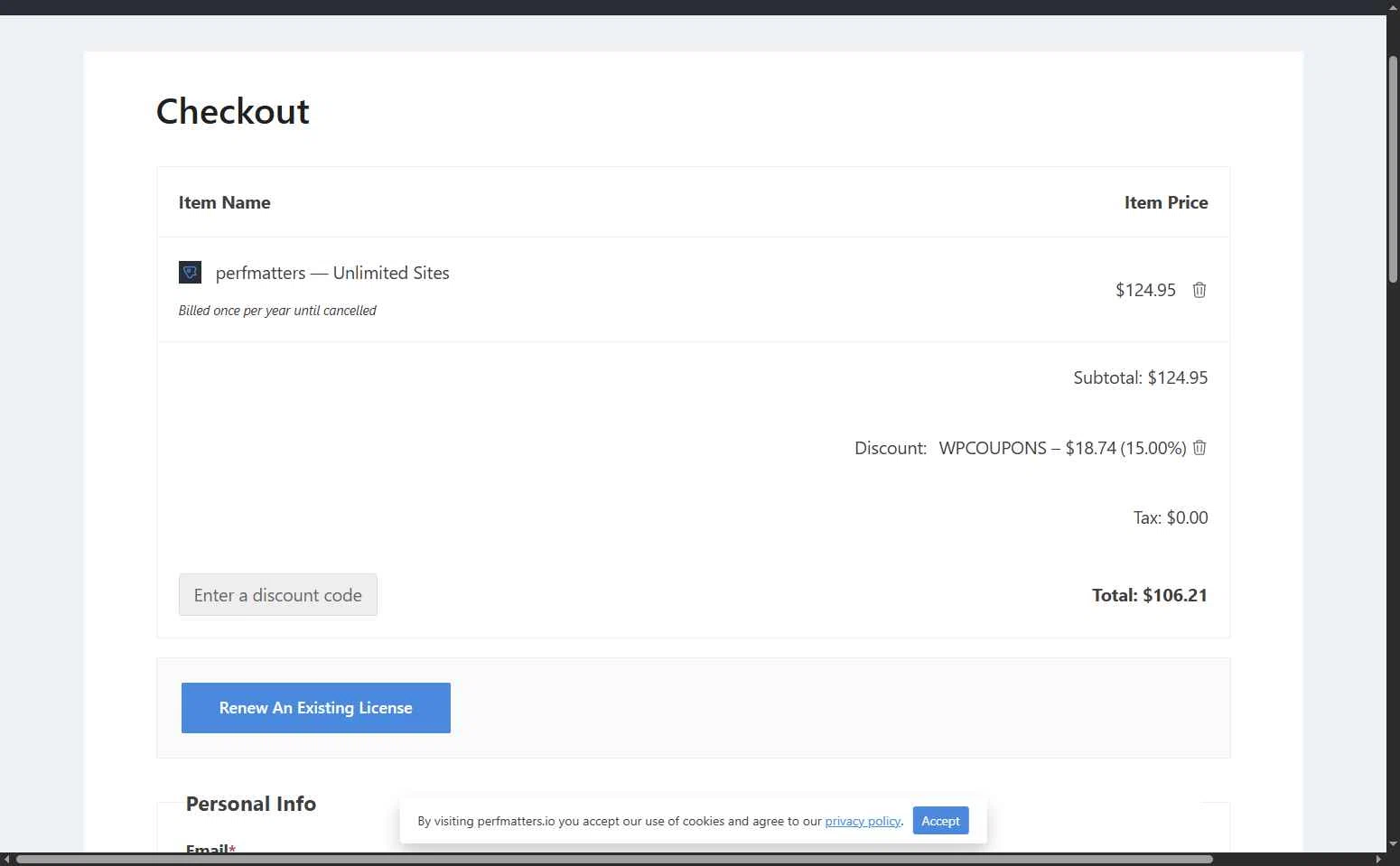This screenshot has width=1400, height=866.
Task: Click the 'WPCOUPONS – $18.74 (15.00%)' discount text
Action: tap(1062, 448)
